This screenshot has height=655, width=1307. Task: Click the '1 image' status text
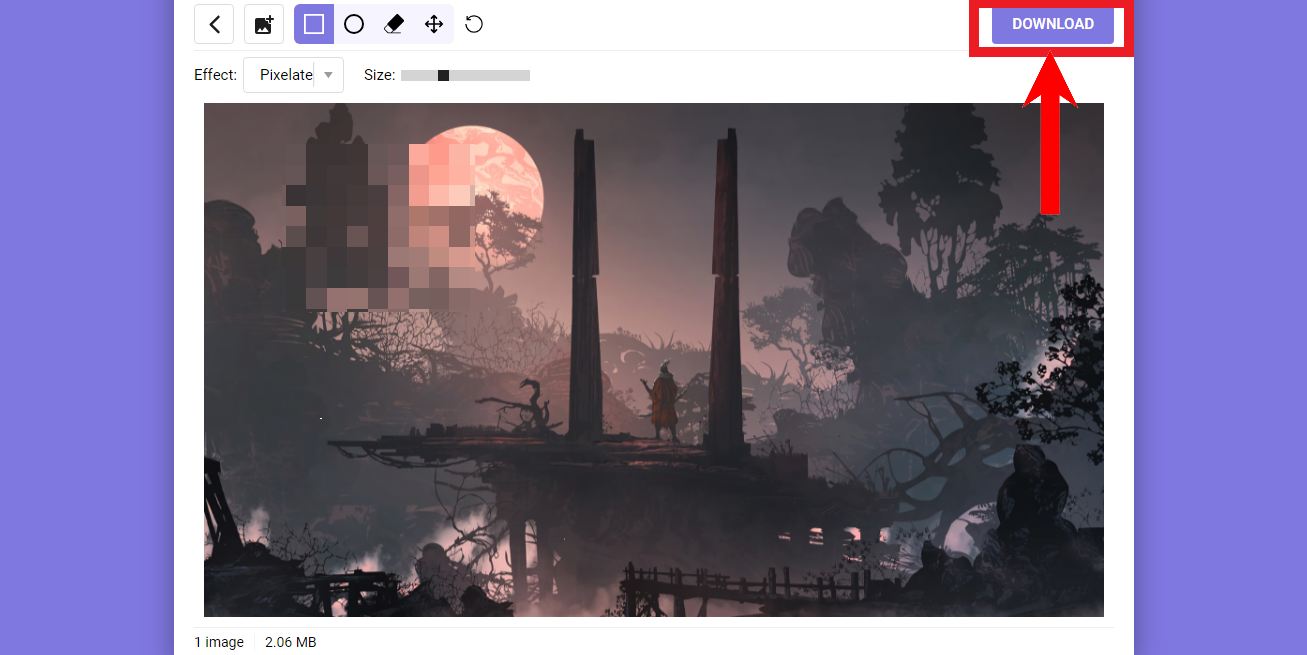219,642
